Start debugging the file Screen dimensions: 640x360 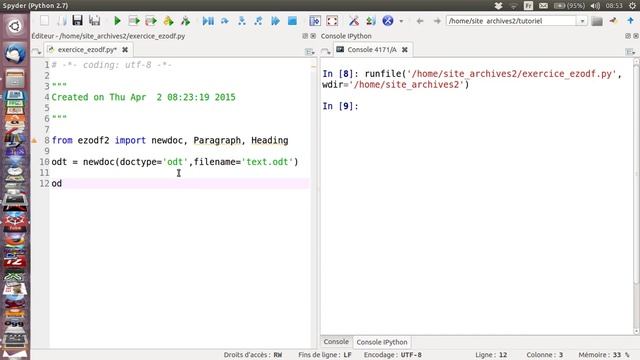pyautogui.click(x=208, y=20)
